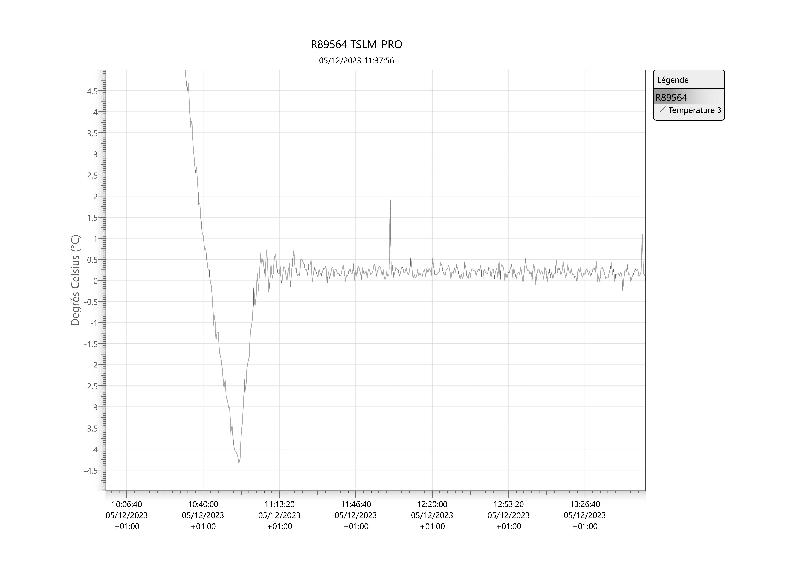Select the R89564 device row in legend
This screenshot has height=565, width=800.
pos(670,98)
